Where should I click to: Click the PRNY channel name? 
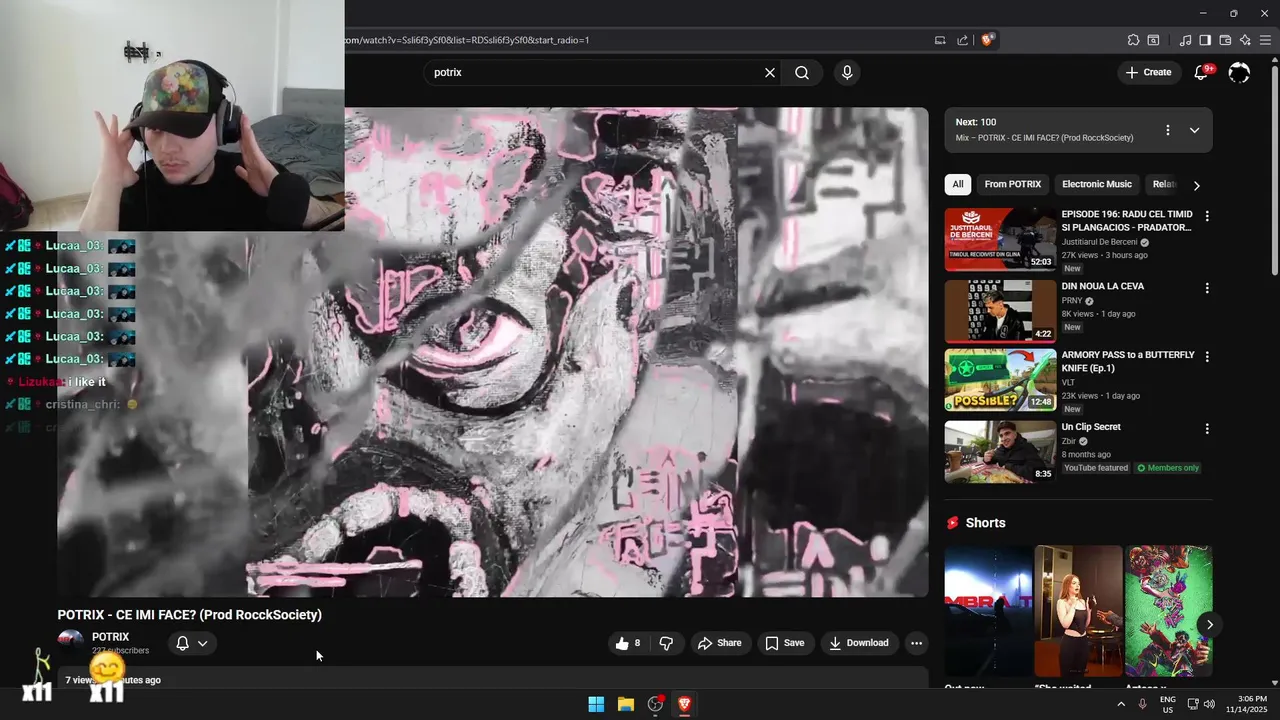1073,301
